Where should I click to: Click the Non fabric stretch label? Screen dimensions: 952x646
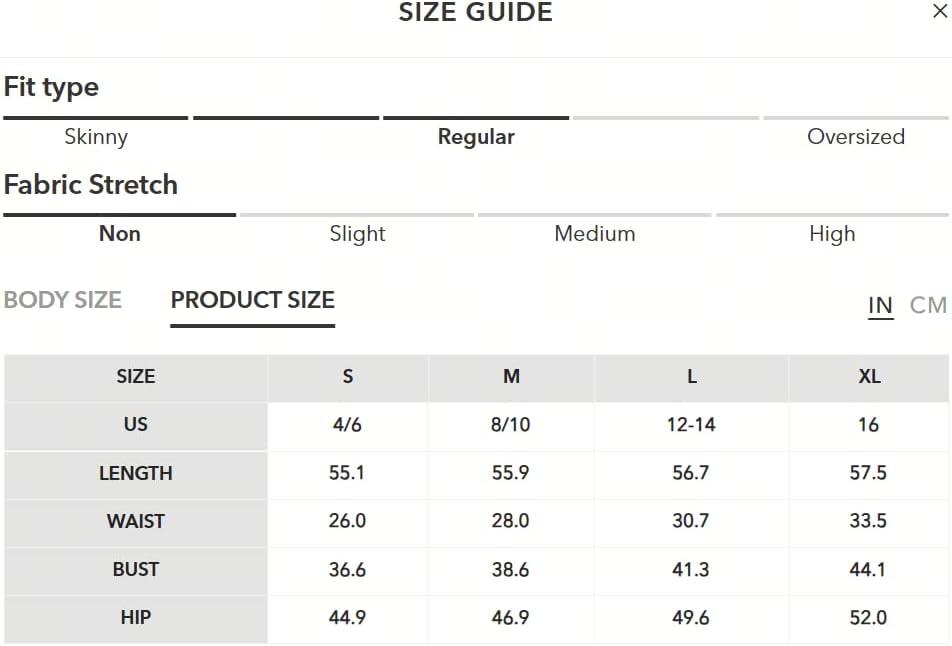click(x=120, y=234)
